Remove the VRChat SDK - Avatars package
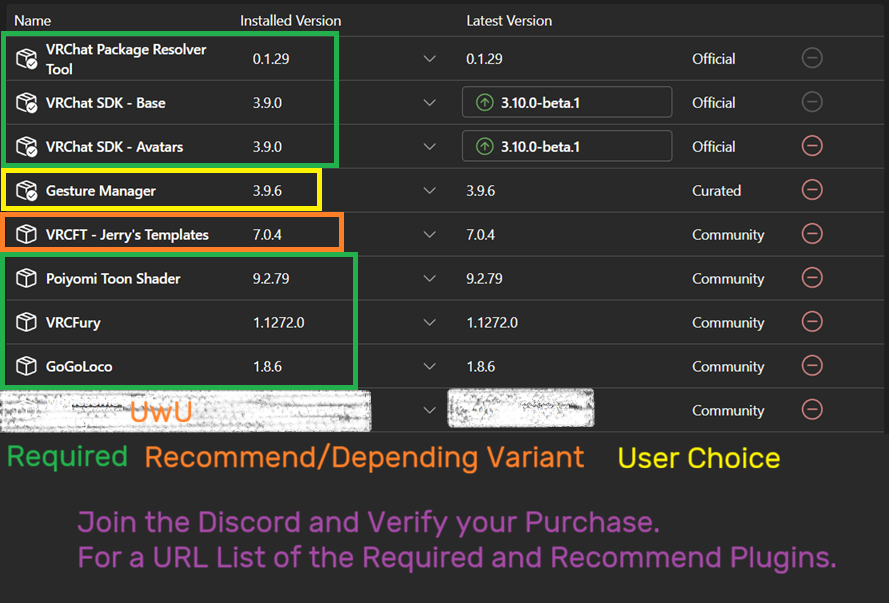This screenshot has height=603, width=889. (x=812, y=146)
